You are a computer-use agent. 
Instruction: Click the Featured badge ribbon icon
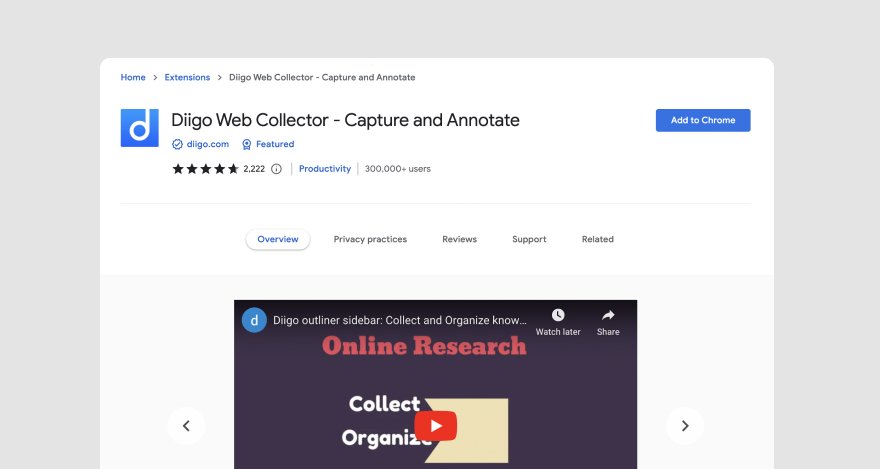coord(246,144)
